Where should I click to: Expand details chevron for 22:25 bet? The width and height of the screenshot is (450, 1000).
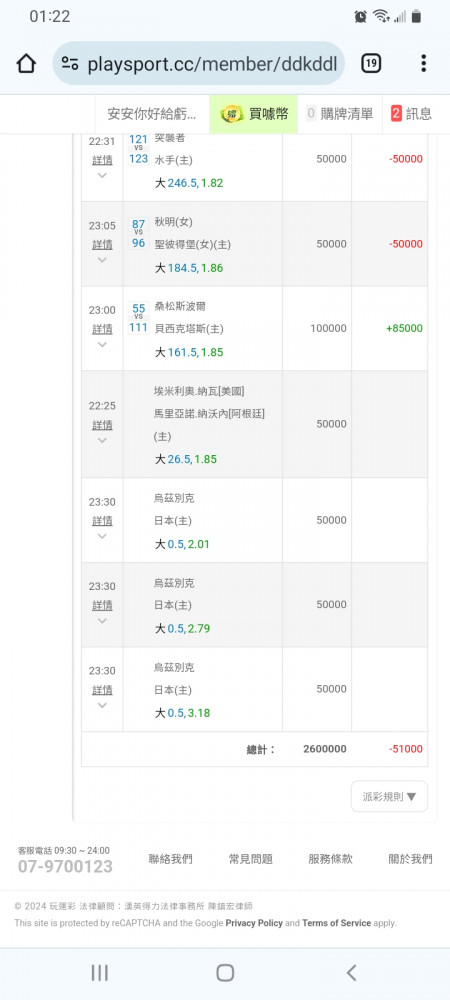pos(102,441)
